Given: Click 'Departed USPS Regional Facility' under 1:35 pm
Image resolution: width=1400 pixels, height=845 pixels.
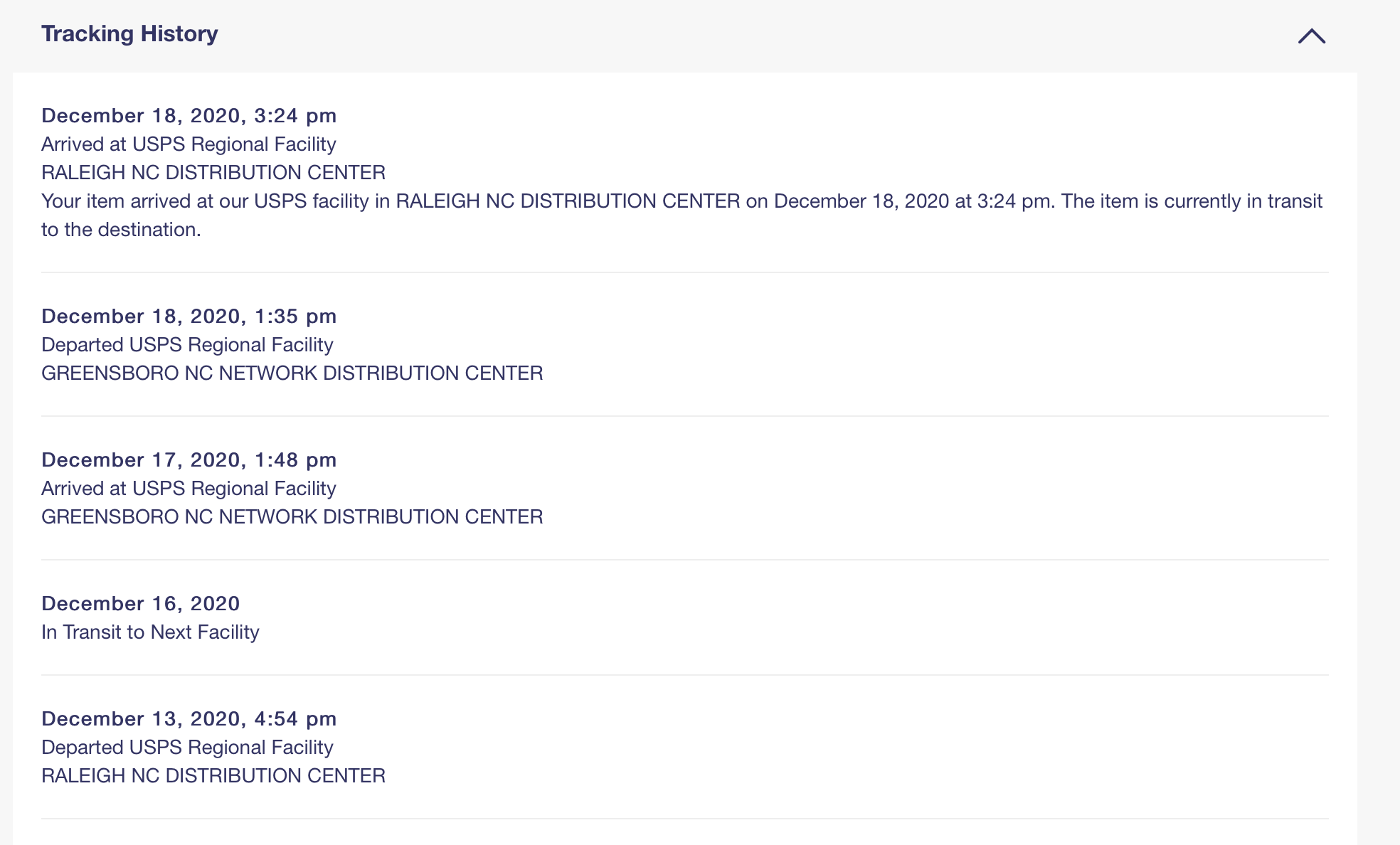Looking at the screenshot, I should 187,345.
